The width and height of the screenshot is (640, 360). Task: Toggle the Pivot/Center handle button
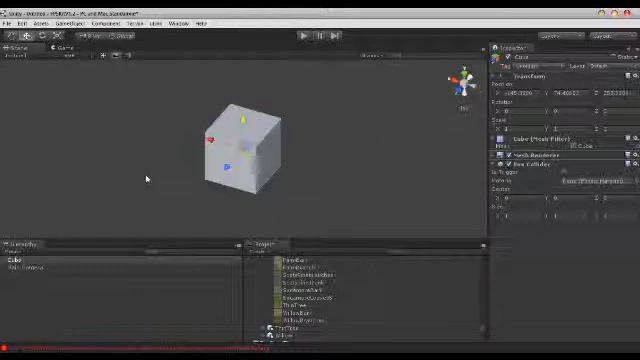91,36
